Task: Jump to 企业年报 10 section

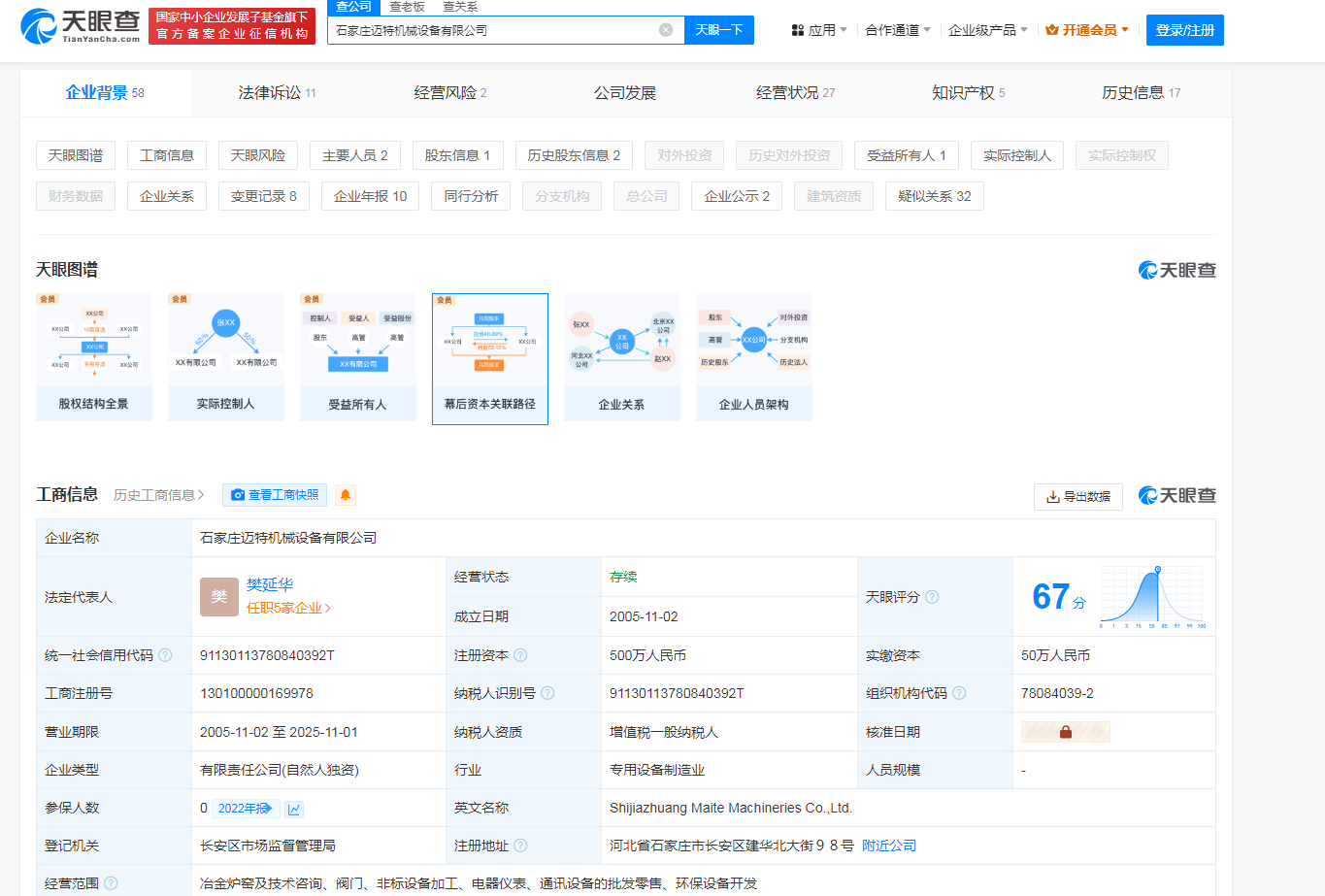Action: click(371, 196)
